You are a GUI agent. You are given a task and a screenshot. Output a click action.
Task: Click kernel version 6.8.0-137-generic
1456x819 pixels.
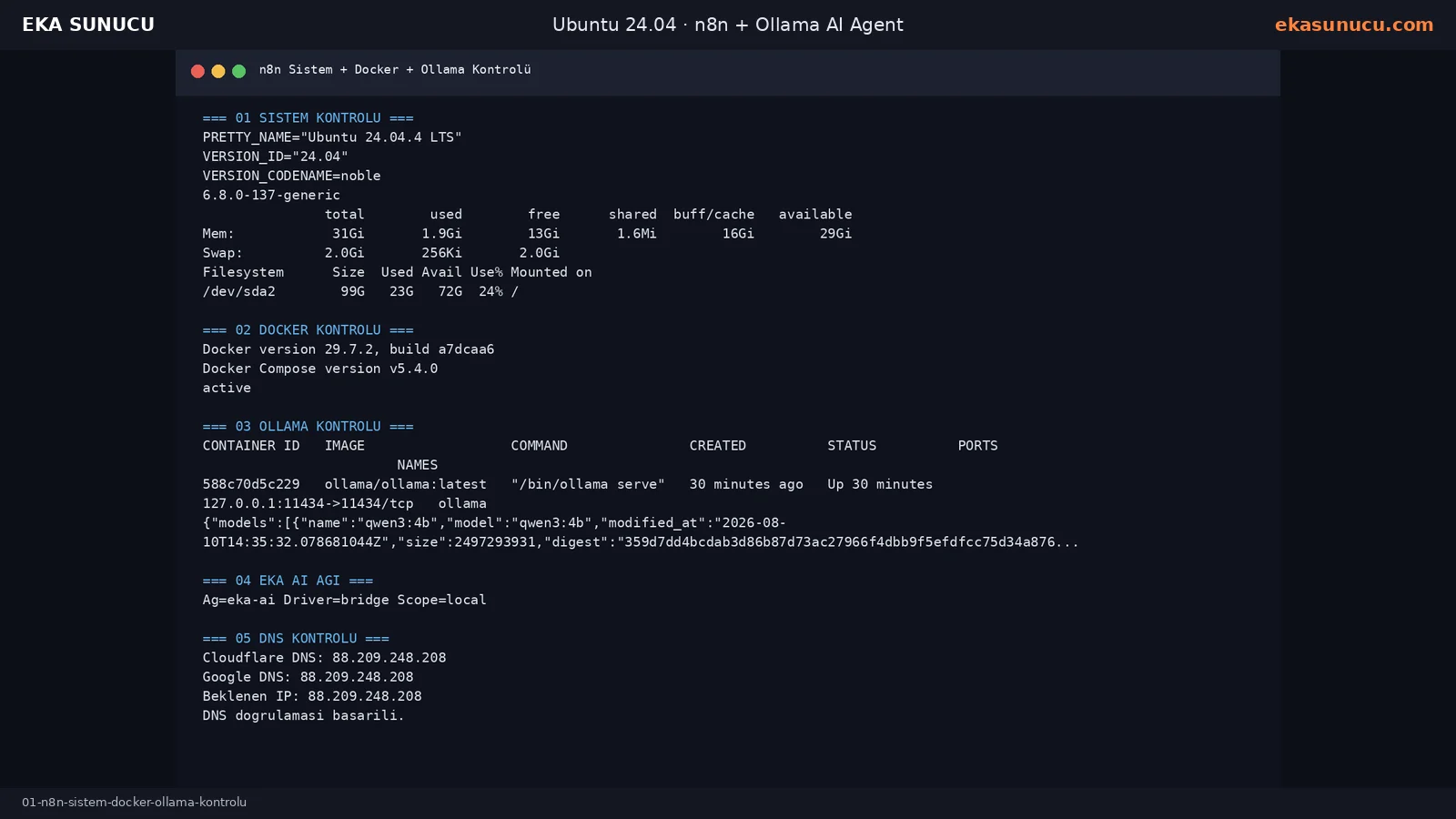pos(271,195)
